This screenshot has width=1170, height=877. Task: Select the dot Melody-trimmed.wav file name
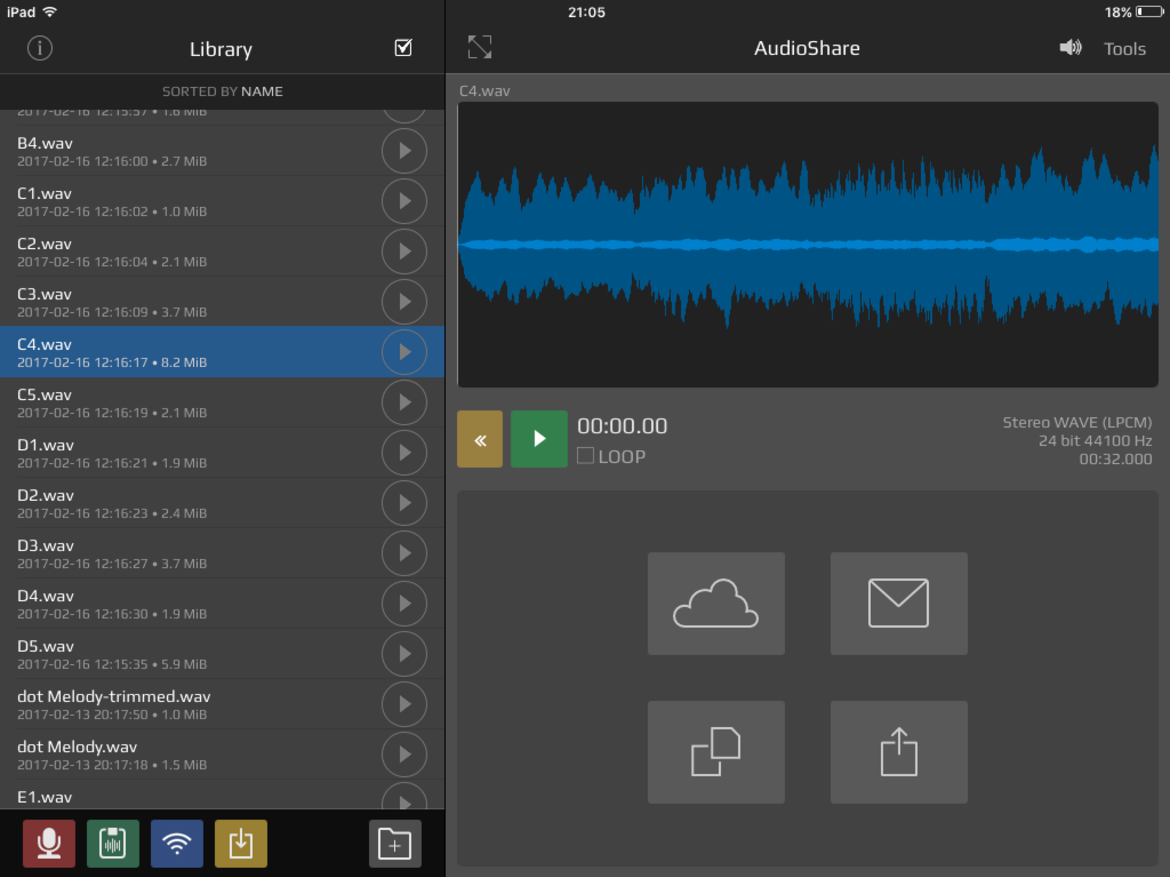point(114,697)
